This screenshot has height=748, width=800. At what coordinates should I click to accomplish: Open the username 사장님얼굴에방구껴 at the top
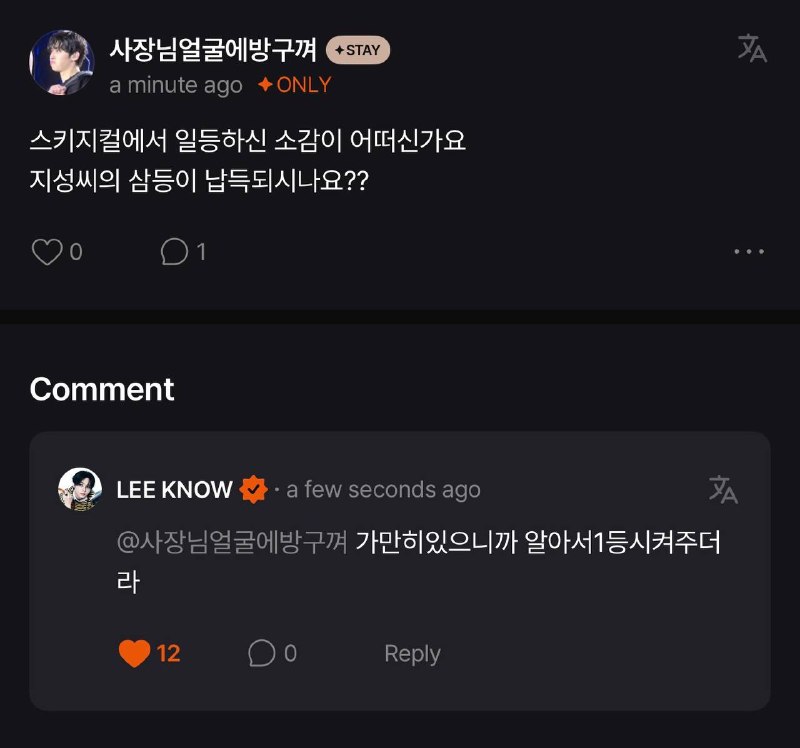213,50
